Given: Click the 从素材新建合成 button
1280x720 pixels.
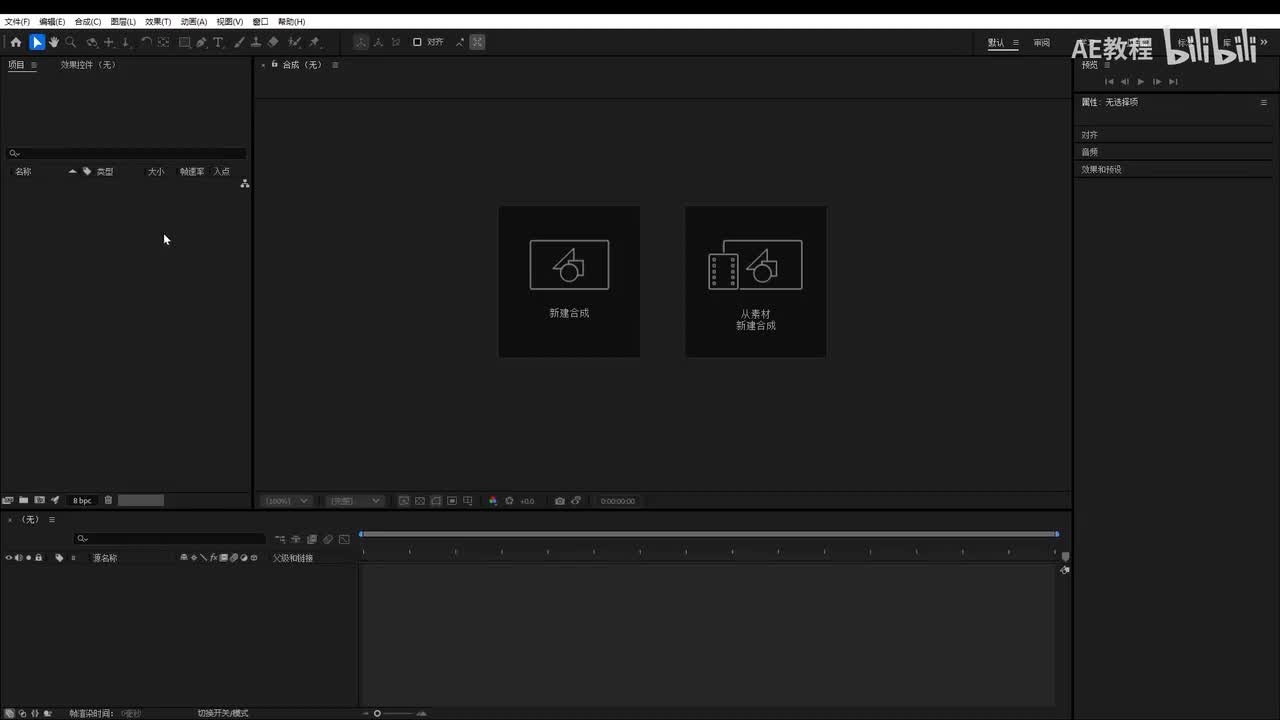Looking at the screenshot, I should (x=756, y=281).
